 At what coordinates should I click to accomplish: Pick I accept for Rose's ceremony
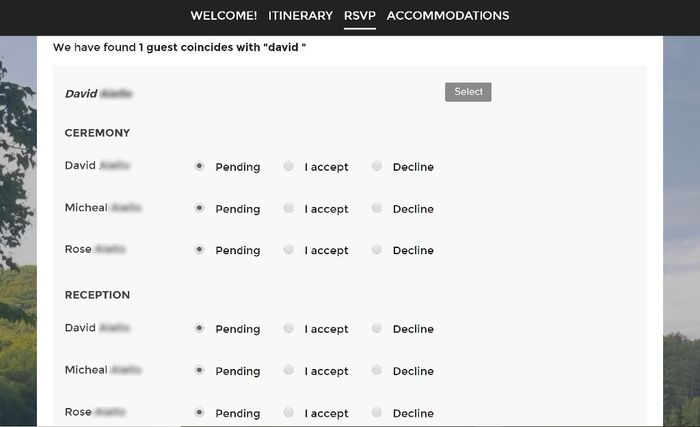click(289, 250)
